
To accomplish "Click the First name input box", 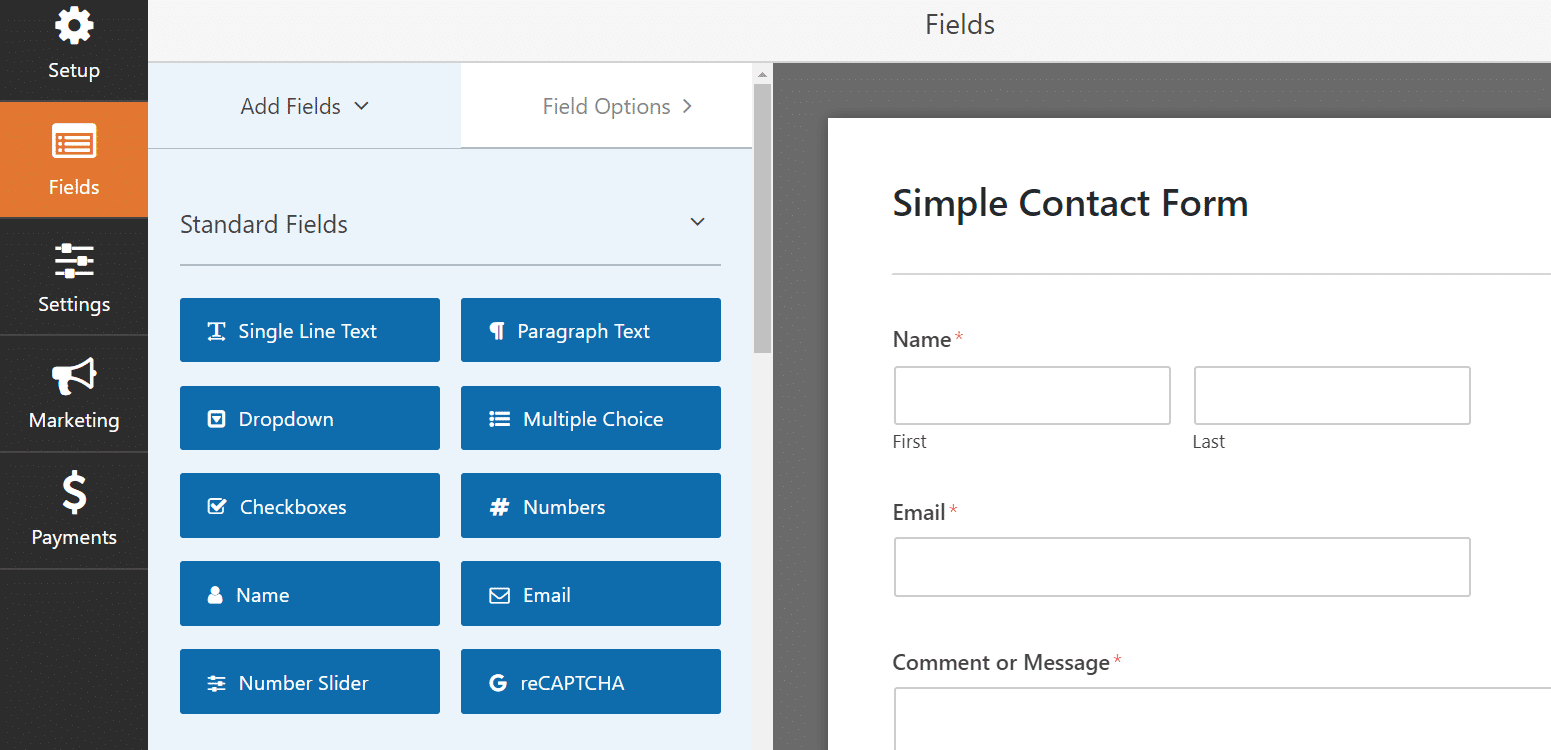I will pos(1032,395).
